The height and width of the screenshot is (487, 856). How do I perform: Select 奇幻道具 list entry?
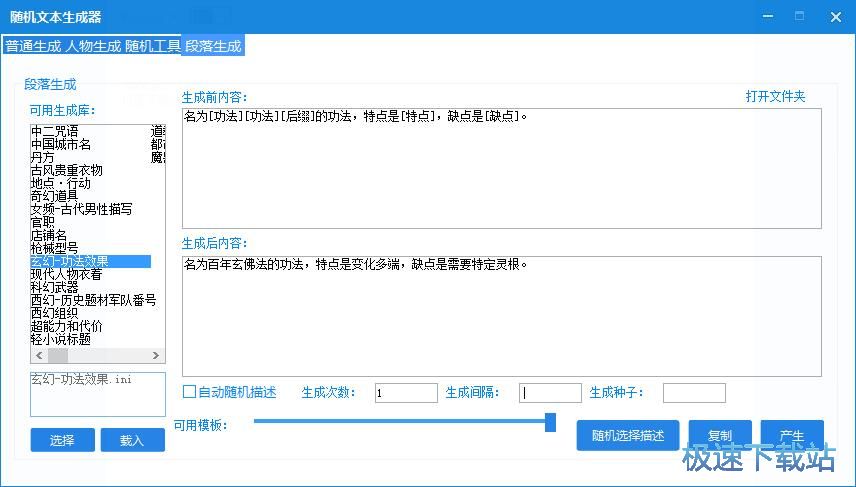click(55, 196)
